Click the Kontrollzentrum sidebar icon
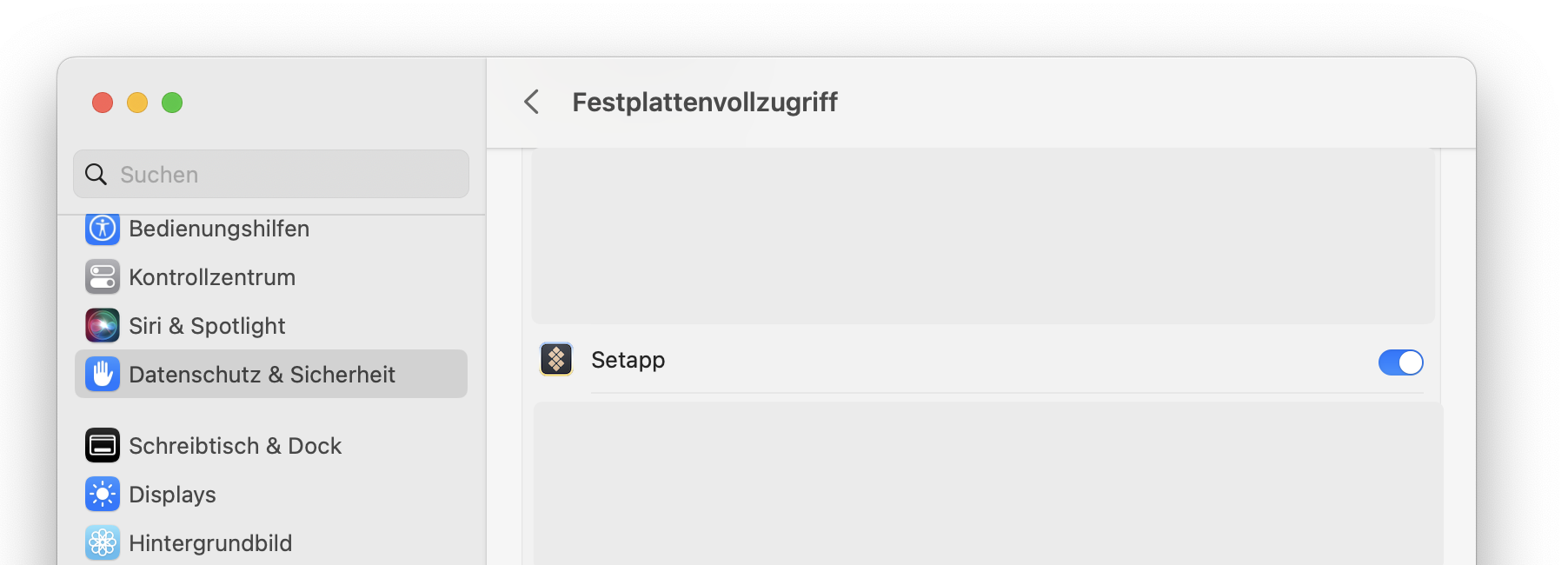The image size is (1568, 565). [x=103, y=277]
